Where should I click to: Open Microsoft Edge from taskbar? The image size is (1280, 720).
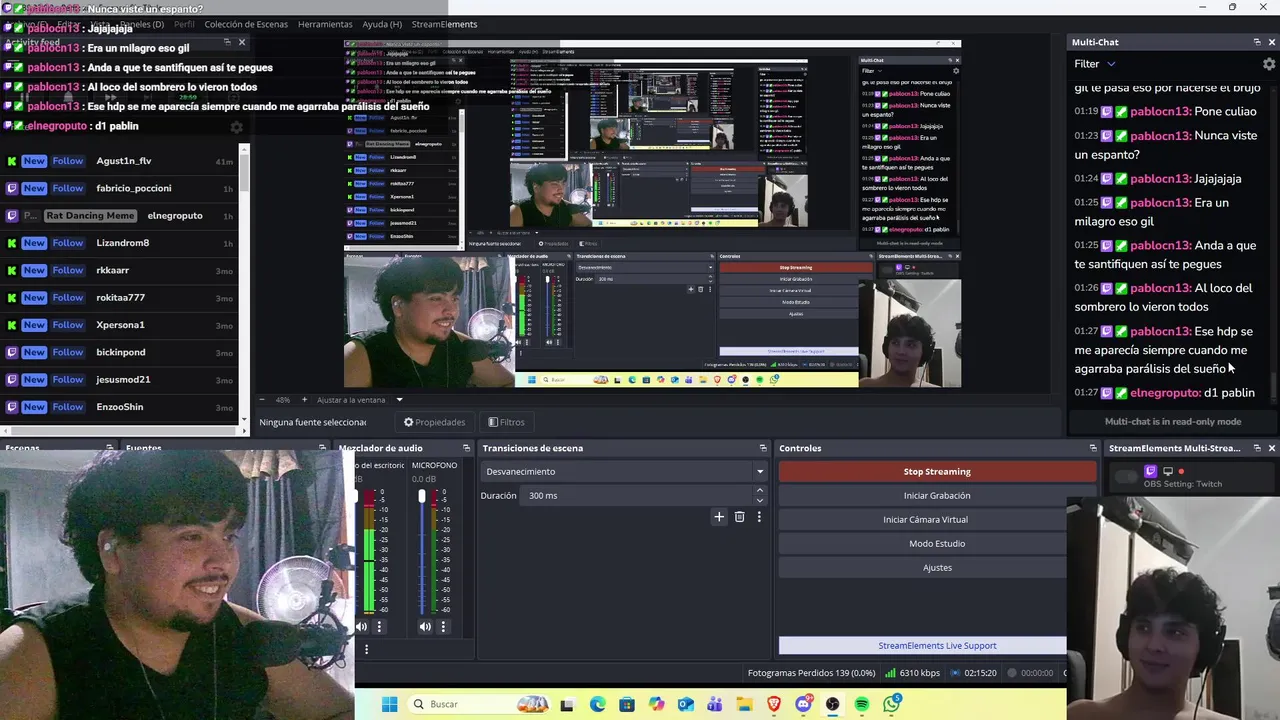597,704
